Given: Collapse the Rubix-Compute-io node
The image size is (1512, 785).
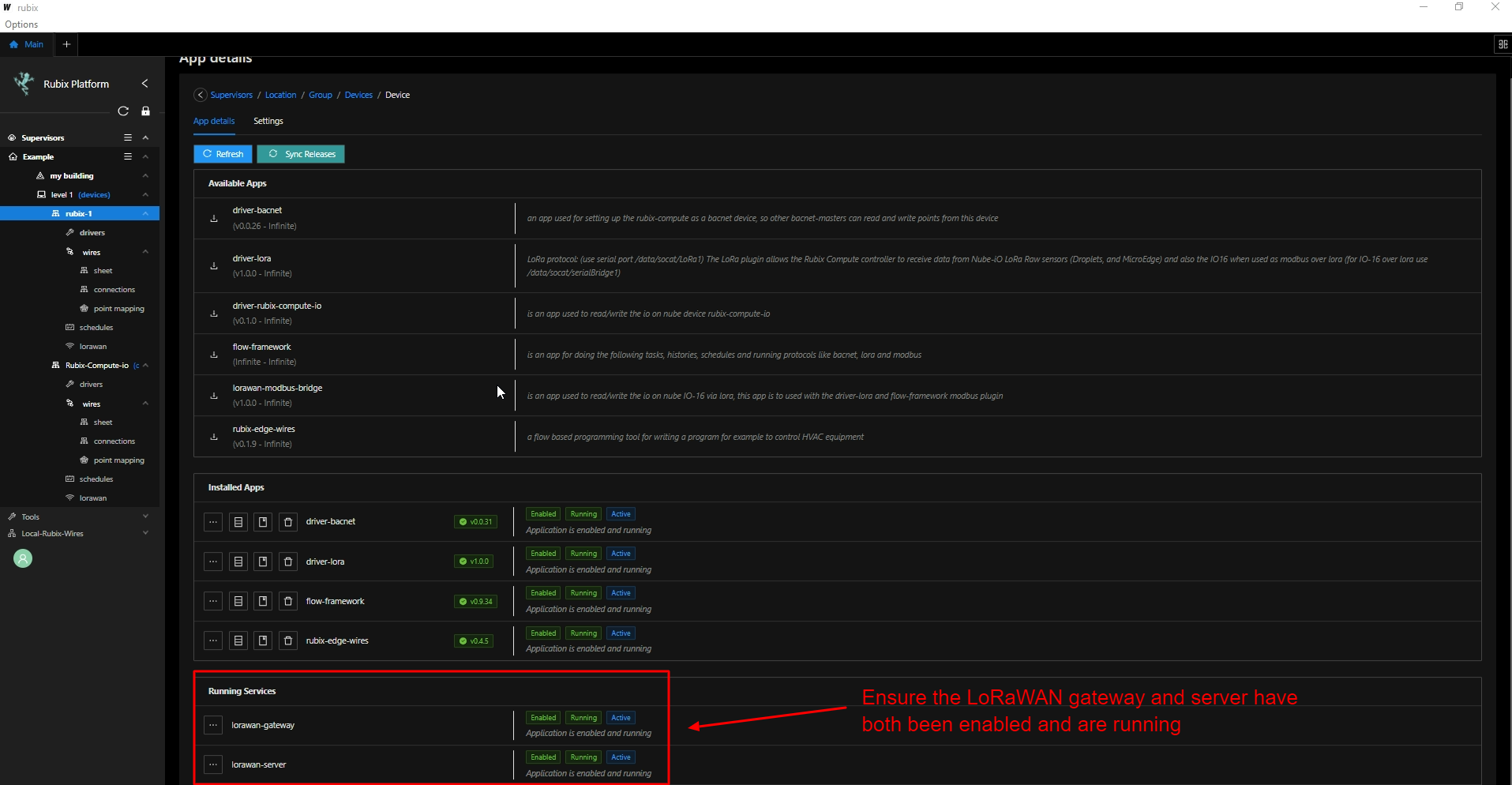Looking at the screenshot, I should click(x=145, y=365).
